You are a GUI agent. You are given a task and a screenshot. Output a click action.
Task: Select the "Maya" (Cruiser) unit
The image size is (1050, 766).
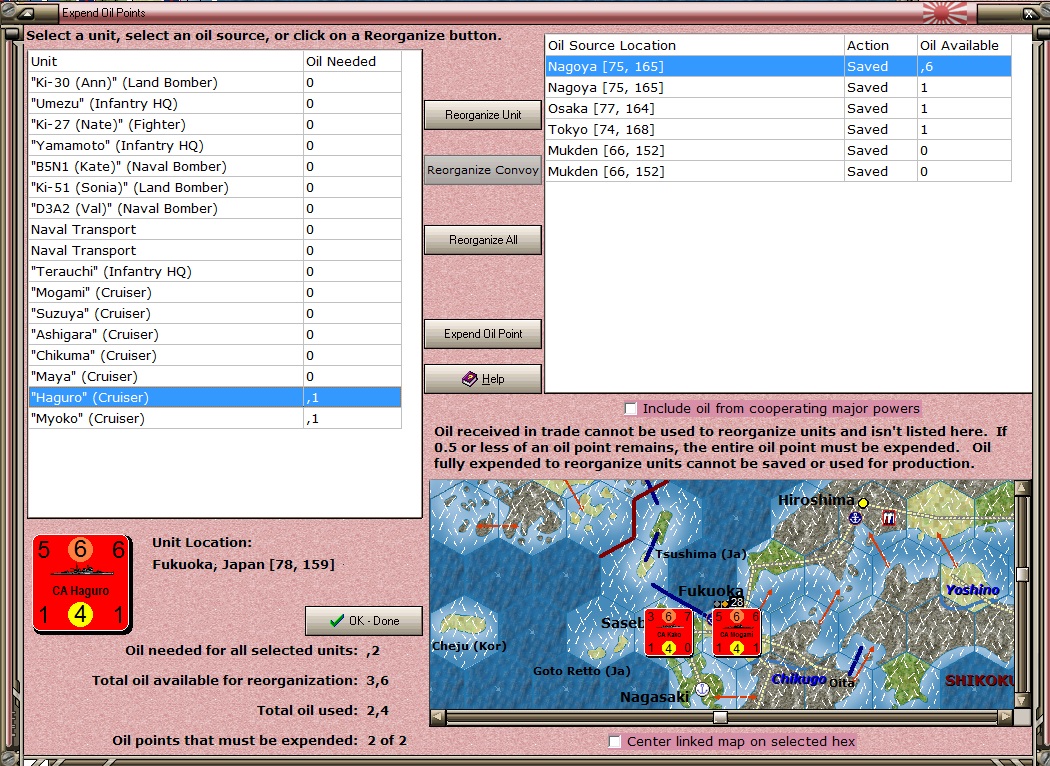pyautogui.click(x=215, y=376)
